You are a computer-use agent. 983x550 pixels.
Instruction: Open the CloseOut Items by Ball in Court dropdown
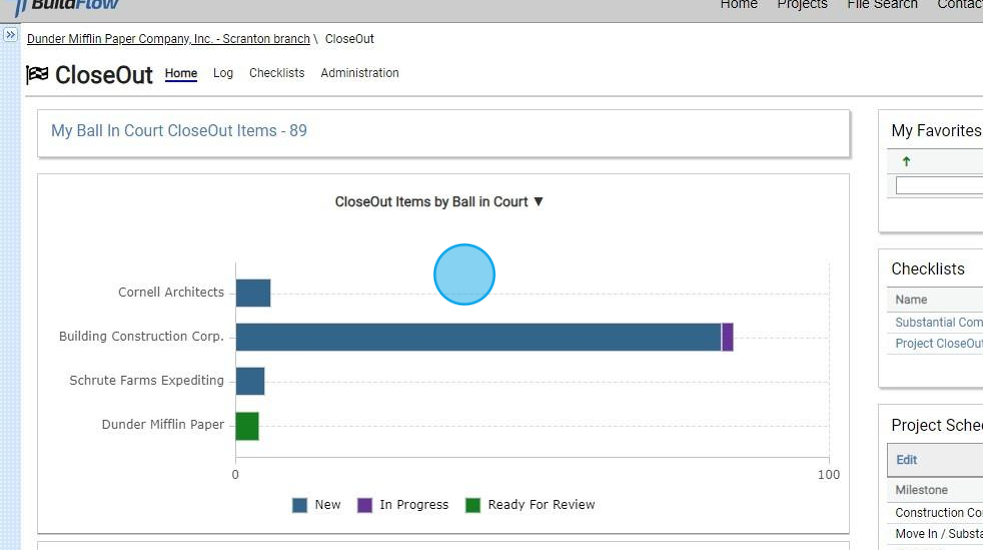(439, 202)
